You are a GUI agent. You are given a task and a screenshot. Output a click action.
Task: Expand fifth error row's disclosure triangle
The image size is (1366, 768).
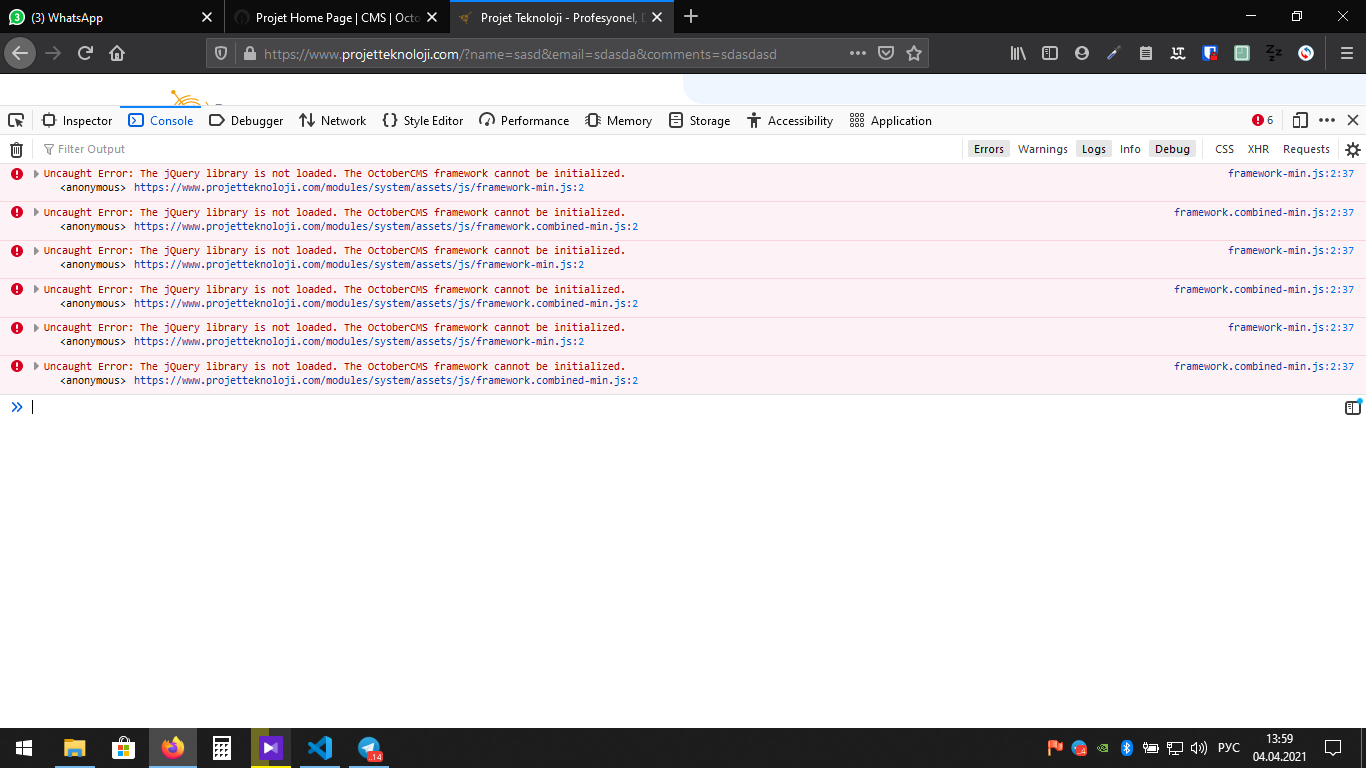(x=36, y=327)
